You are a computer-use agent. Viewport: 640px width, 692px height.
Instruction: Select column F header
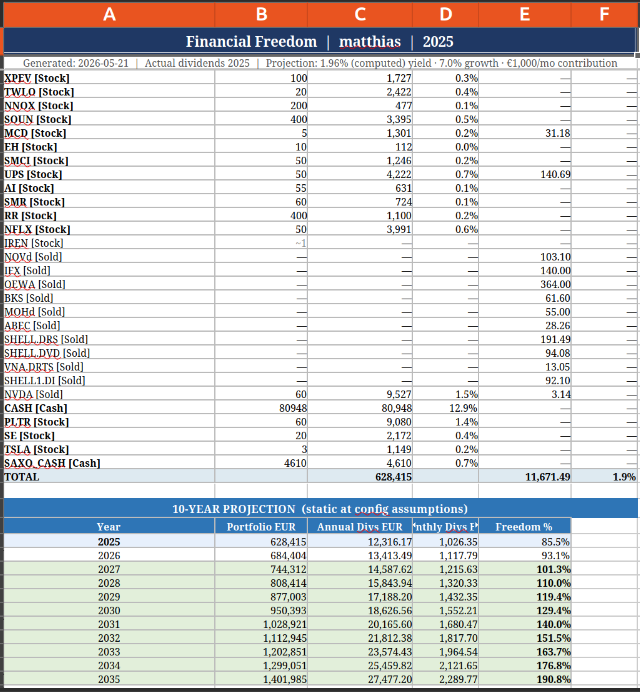click(x=604, y=14)
